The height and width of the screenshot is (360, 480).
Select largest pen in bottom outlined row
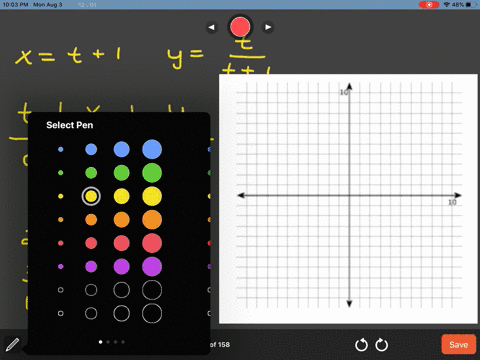pyautogui.click(x=152, y=313)
